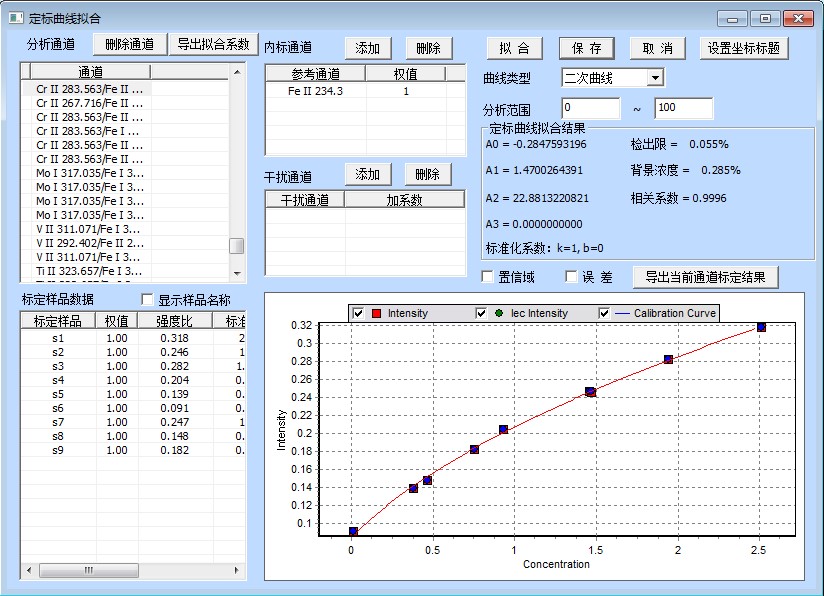Click the green Iec Intensity legend marker
The width and height of the screenshot is (824, 596).
[x=499, y=313]
